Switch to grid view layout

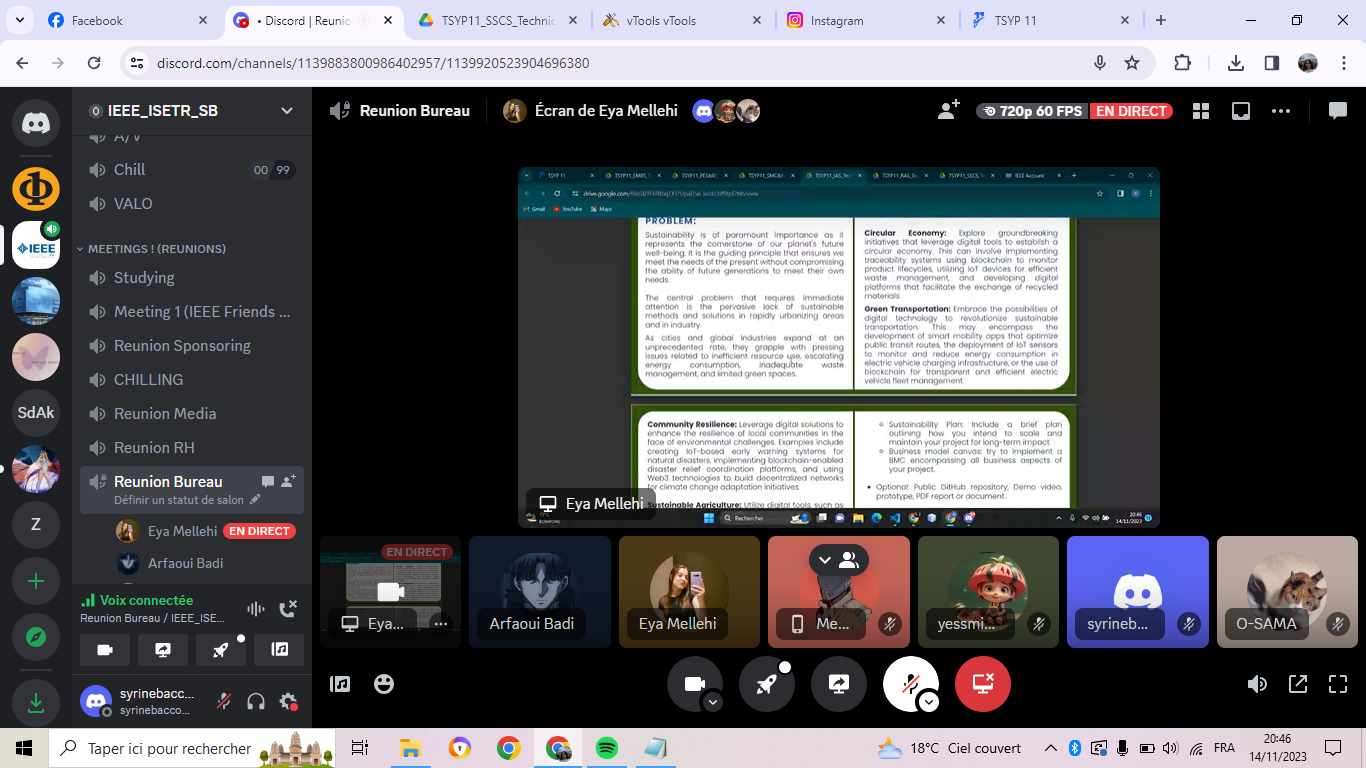pos(1201,111)
